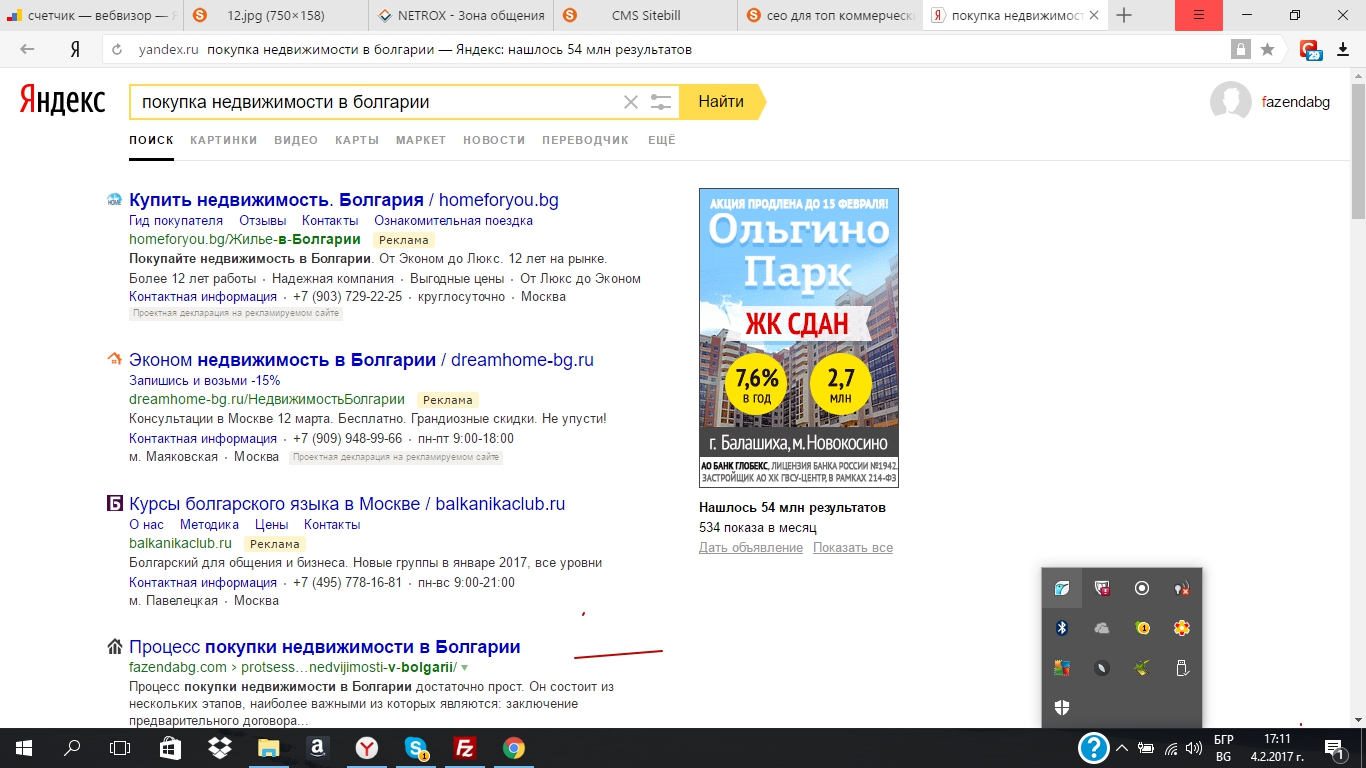This screenshot has height=768, width=1366.
Task: Click the Yandex "Я" home button in toolbar
Action: pyautogui.click(x=75, y=49)
